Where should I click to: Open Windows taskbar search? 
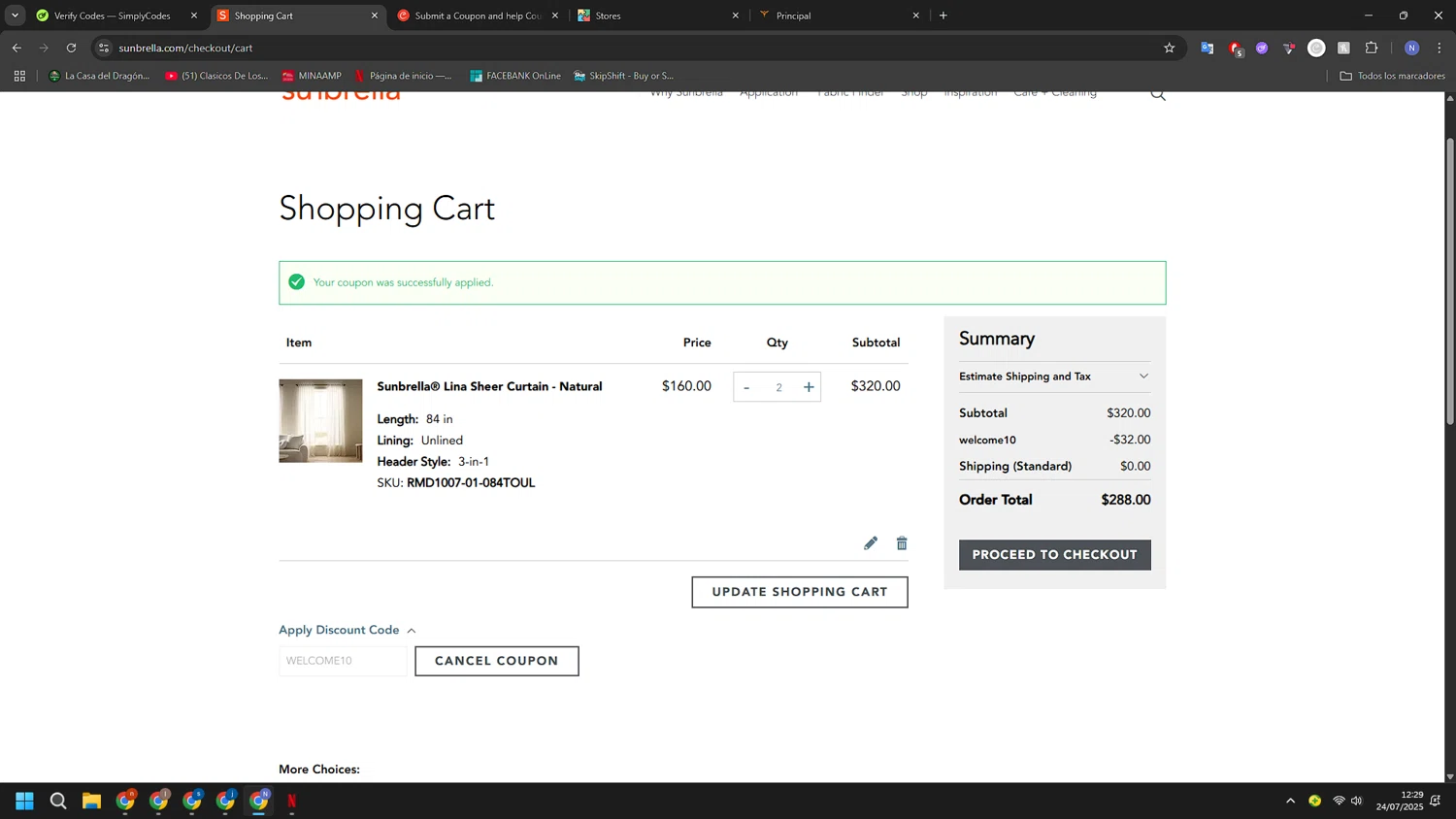(58, 801)
